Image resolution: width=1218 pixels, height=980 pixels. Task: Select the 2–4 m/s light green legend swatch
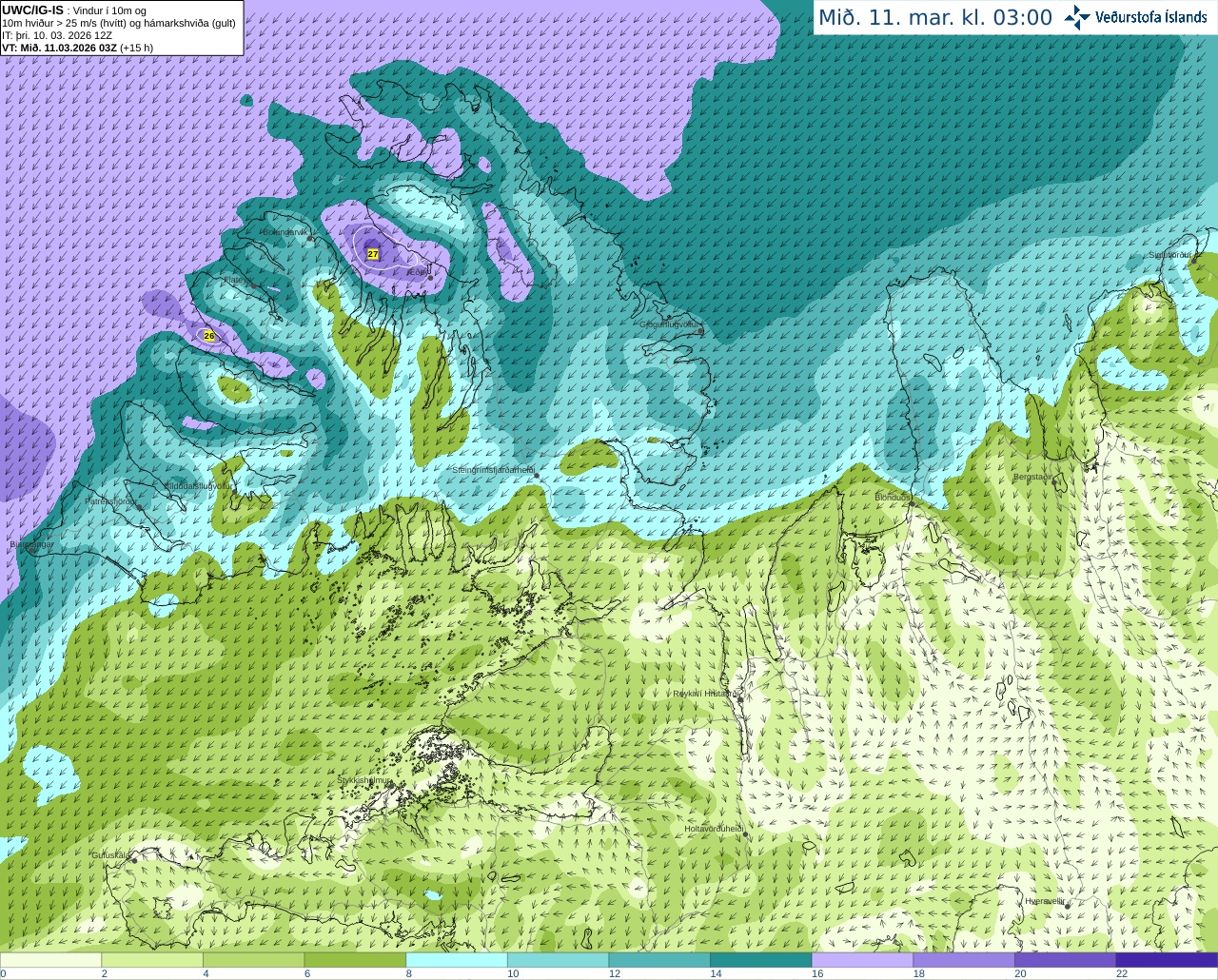(152, 960)
